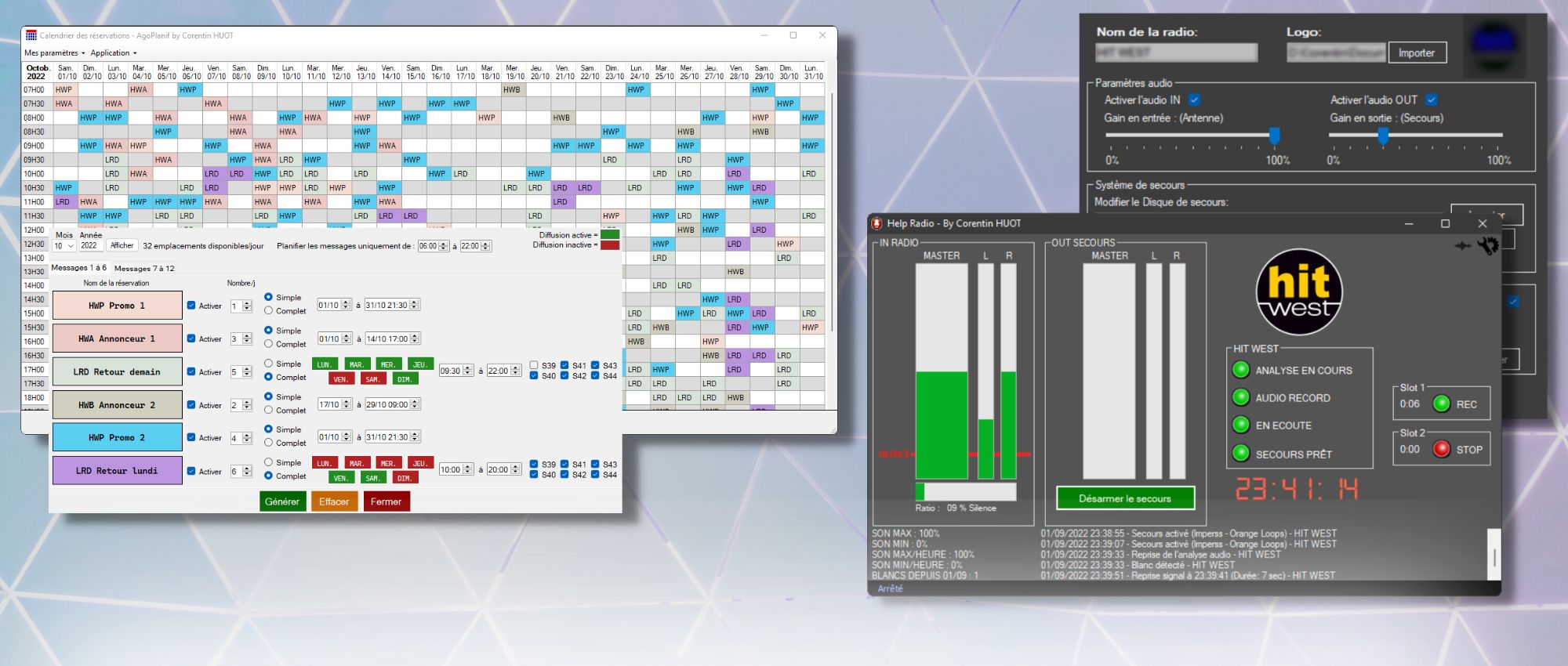Open Mes paramètres dropdown menu
The image size is (1568, 666).
54,53
